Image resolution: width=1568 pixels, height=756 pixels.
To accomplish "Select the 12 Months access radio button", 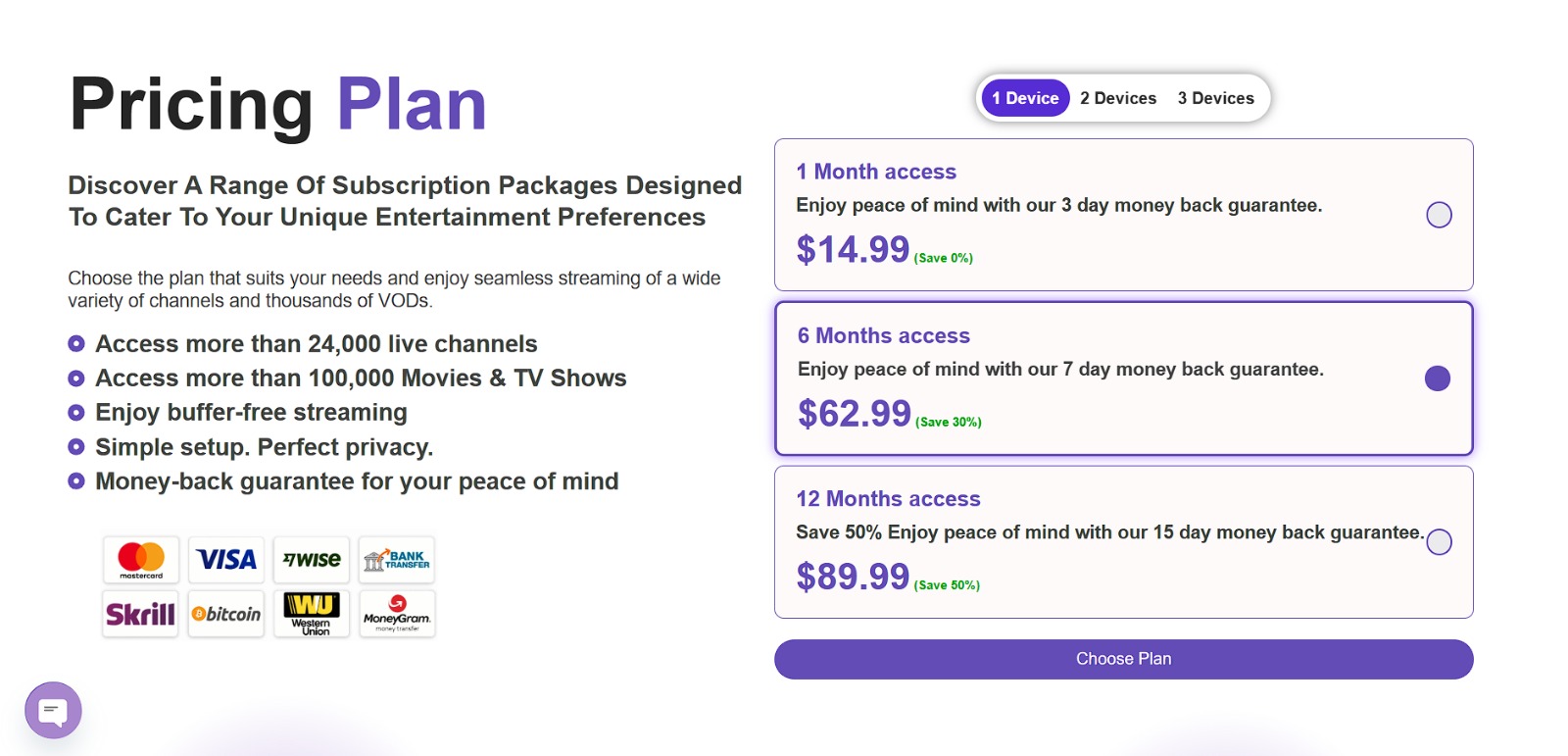I will point(1439,542).
